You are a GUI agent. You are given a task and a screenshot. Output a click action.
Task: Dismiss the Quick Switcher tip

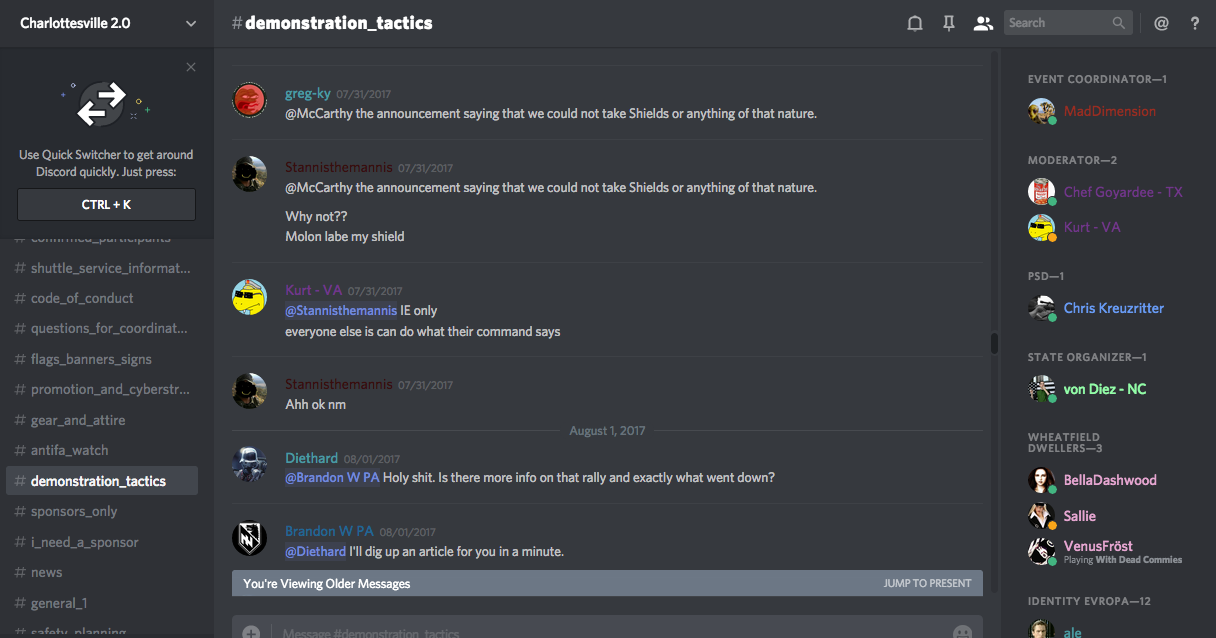(191, 67)
